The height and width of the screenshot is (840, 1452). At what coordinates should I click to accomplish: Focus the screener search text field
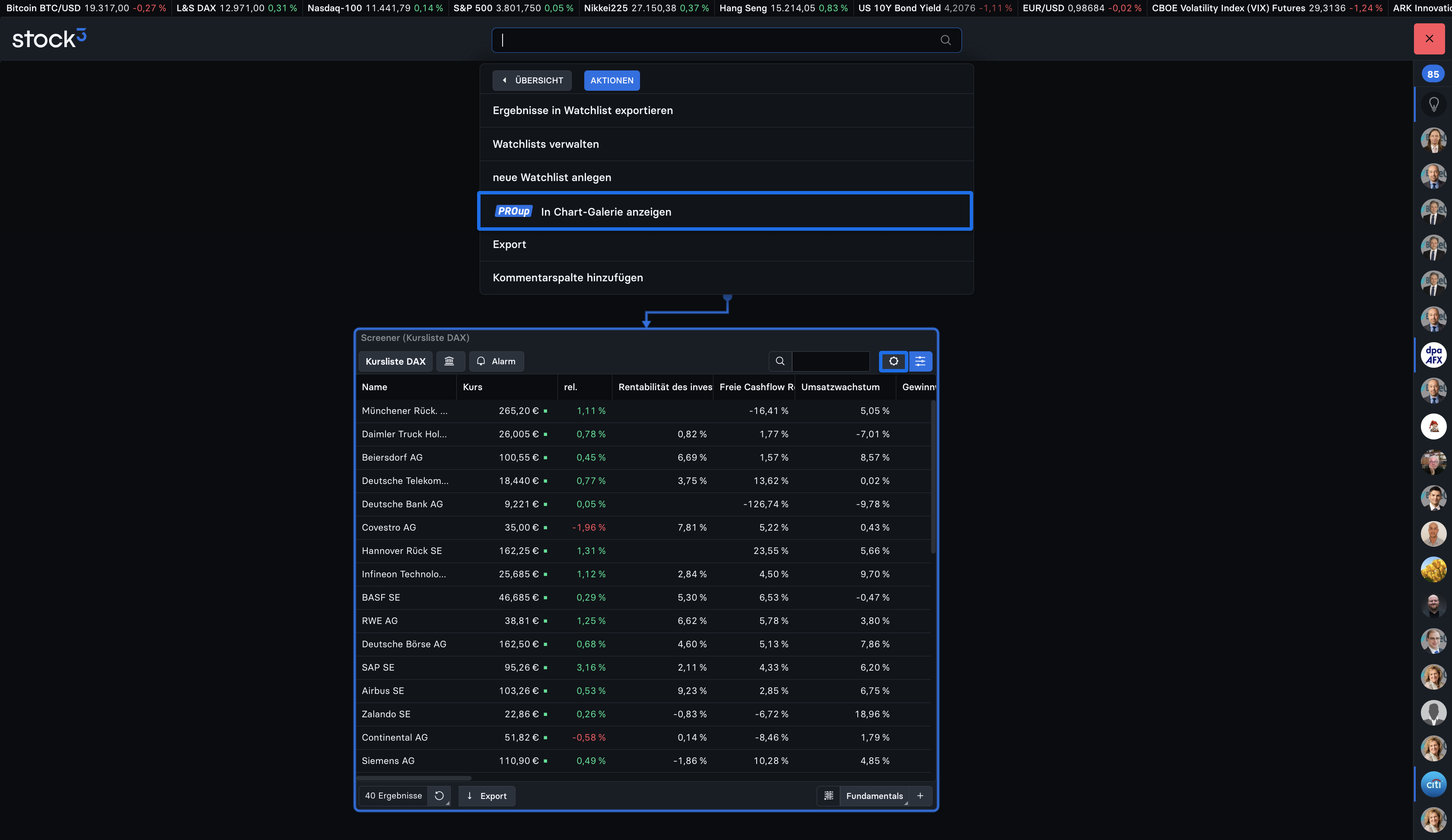(x=830, y=361)
